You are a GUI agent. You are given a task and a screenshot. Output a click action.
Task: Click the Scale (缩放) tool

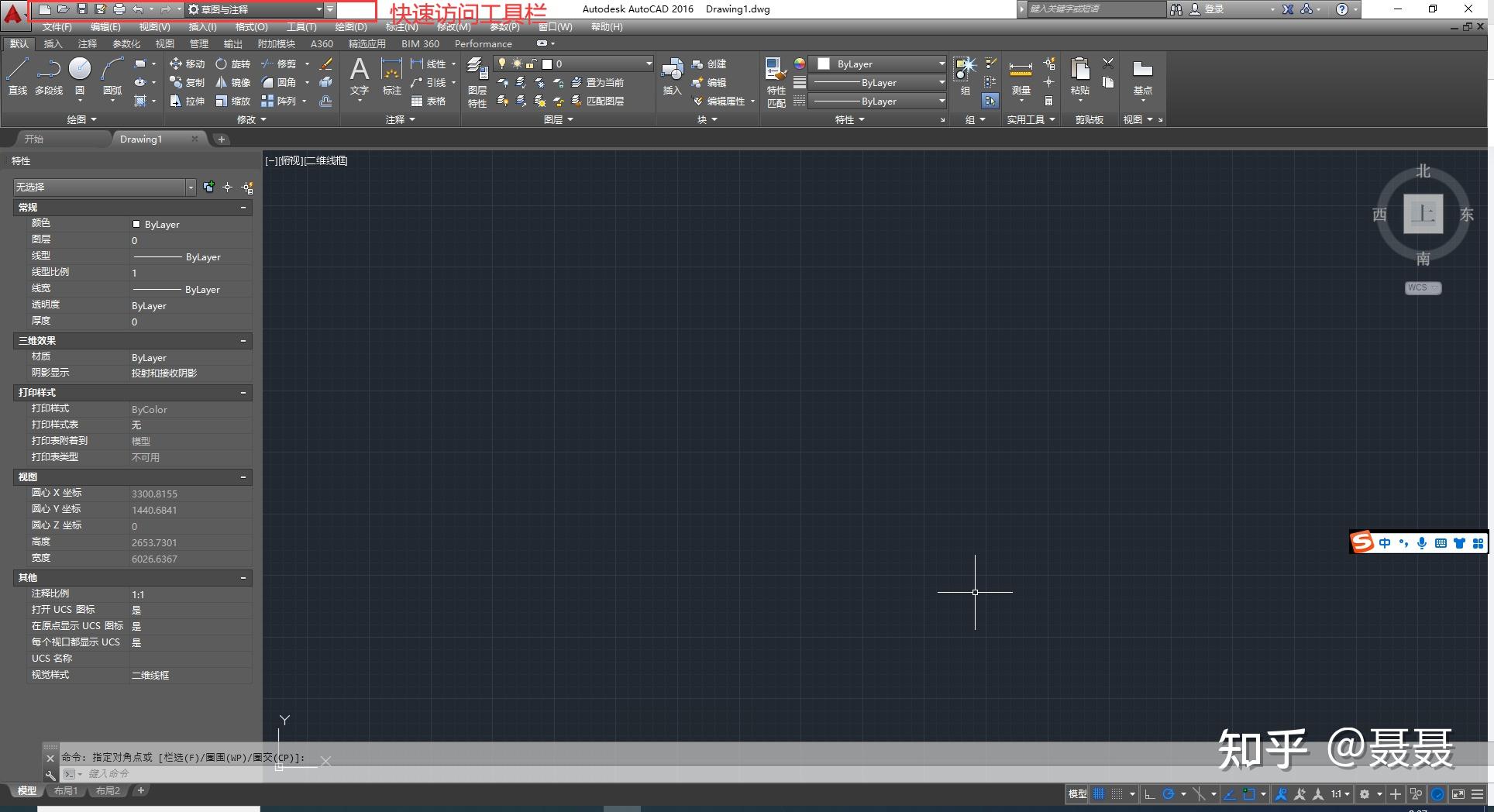click(232, 101)
